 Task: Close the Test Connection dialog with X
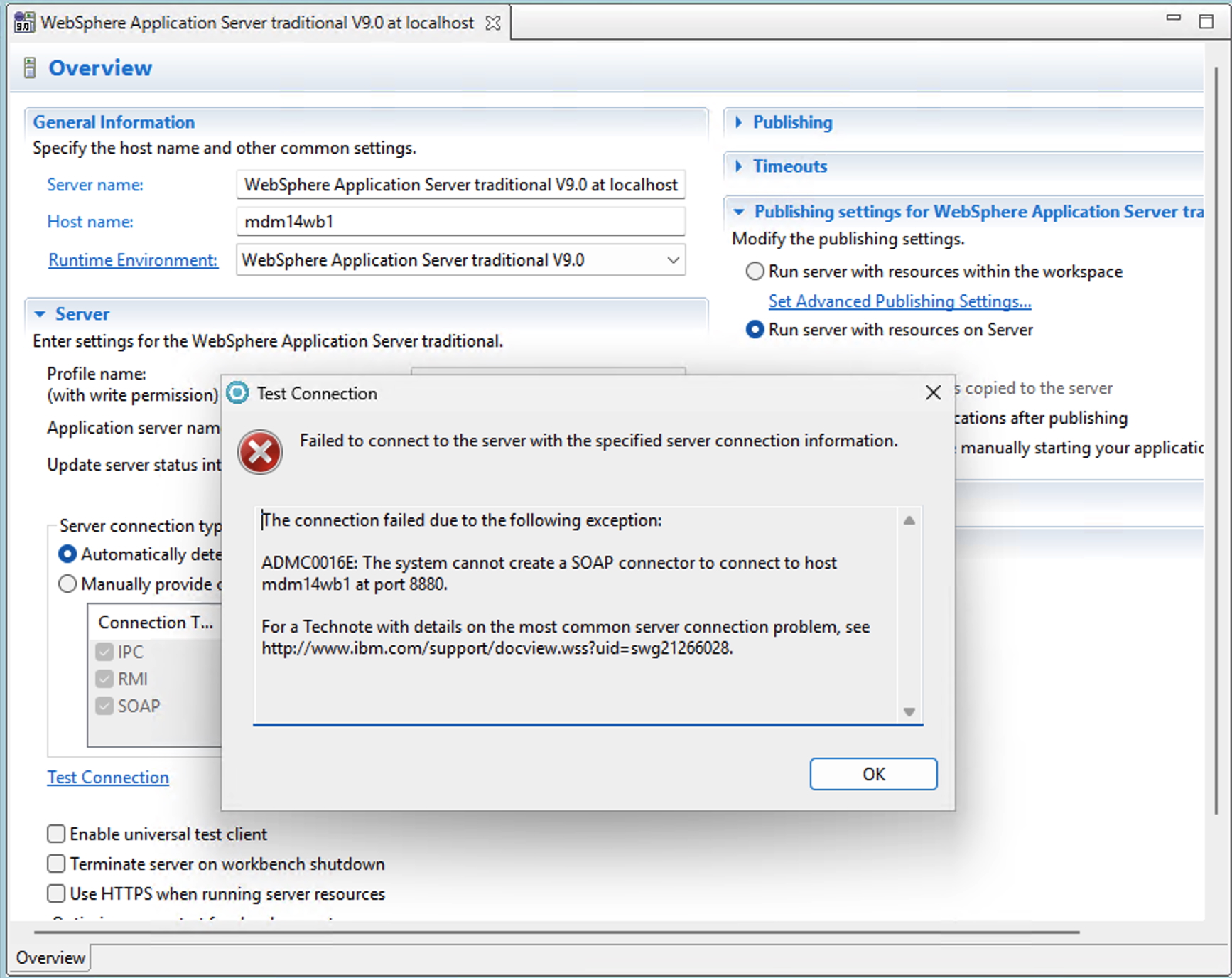tap(933, 392)
